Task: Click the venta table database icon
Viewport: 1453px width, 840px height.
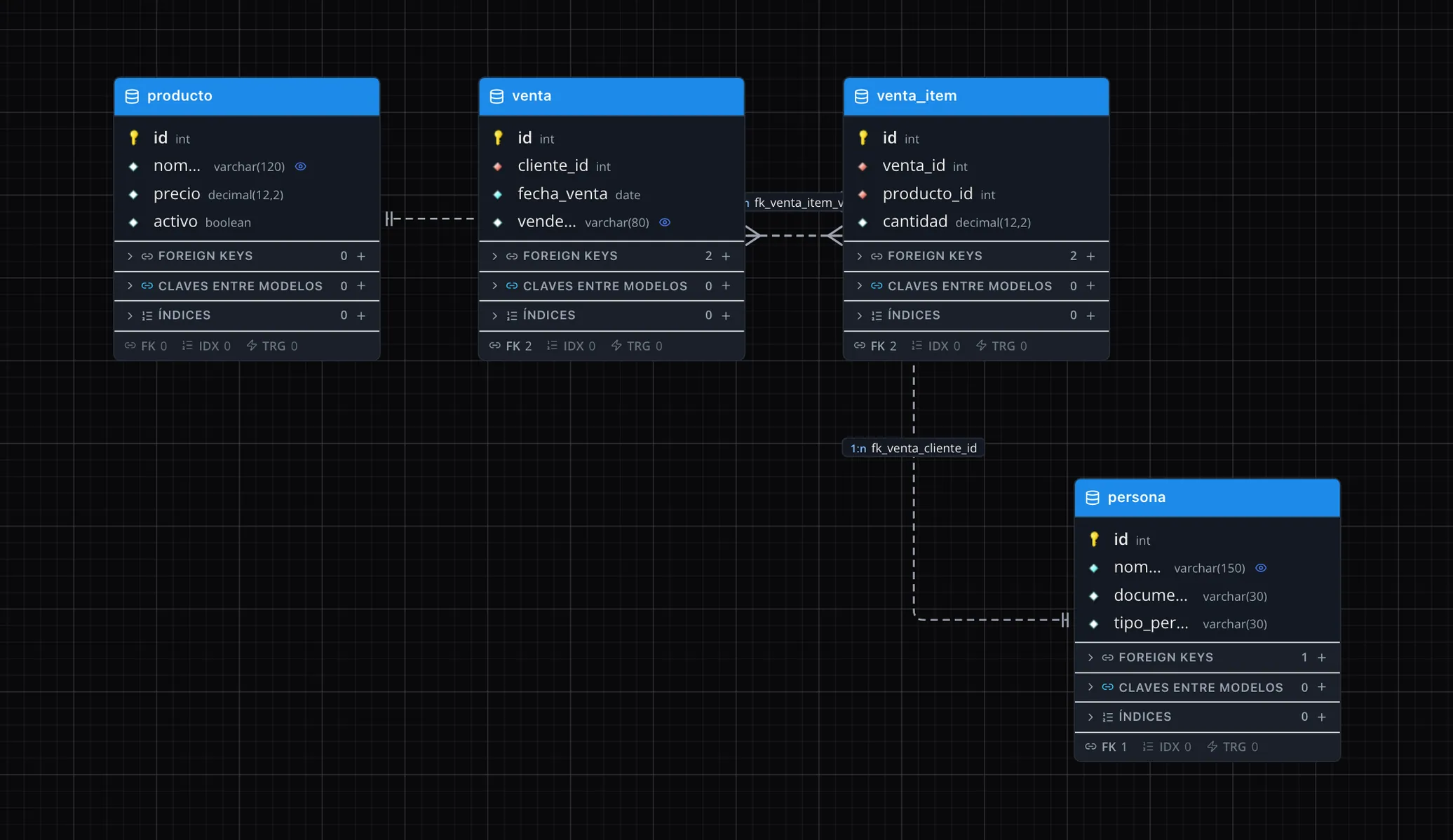Action: pos(496,96)
